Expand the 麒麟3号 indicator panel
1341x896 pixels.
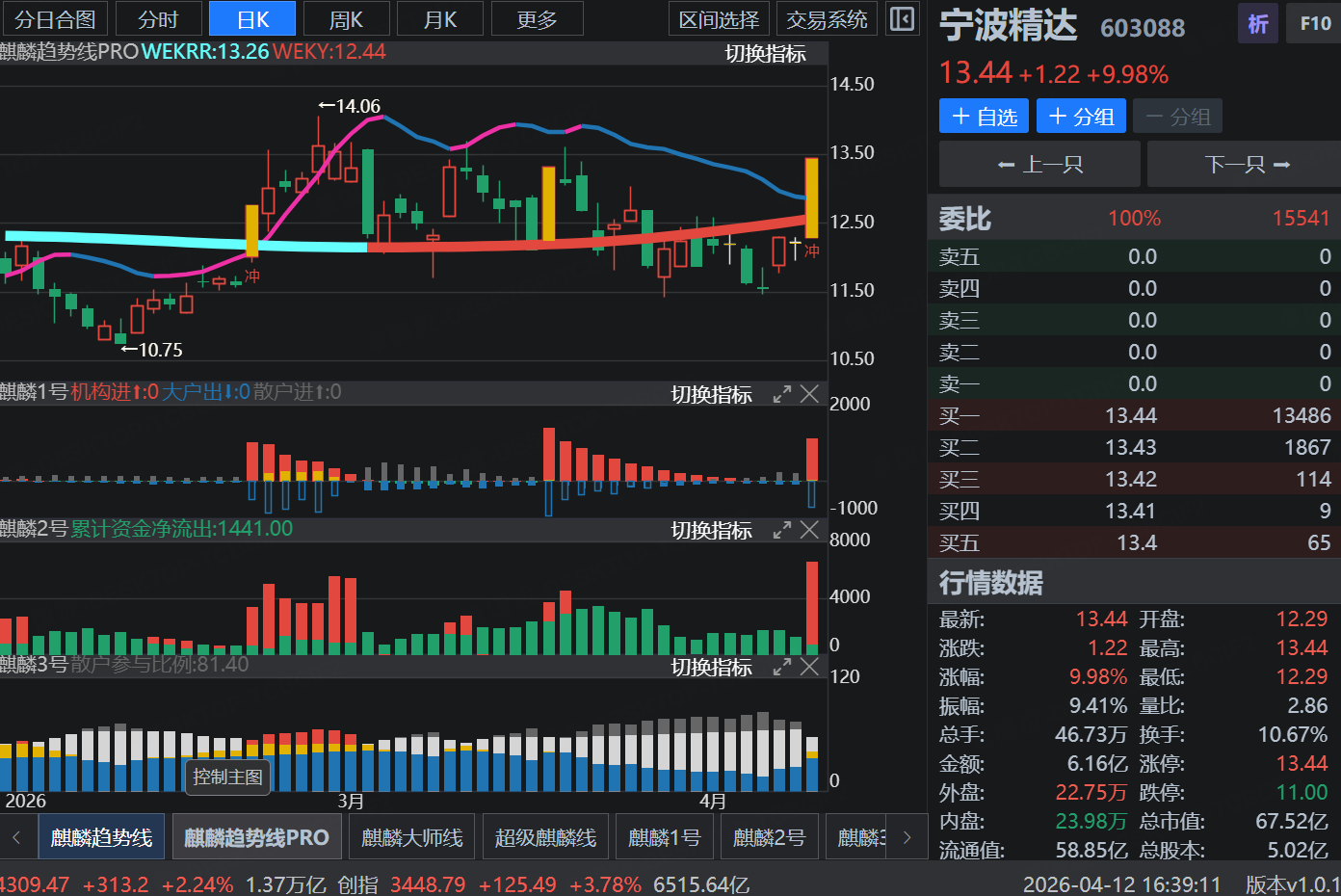pyautogui.click(x=782, y=667)
